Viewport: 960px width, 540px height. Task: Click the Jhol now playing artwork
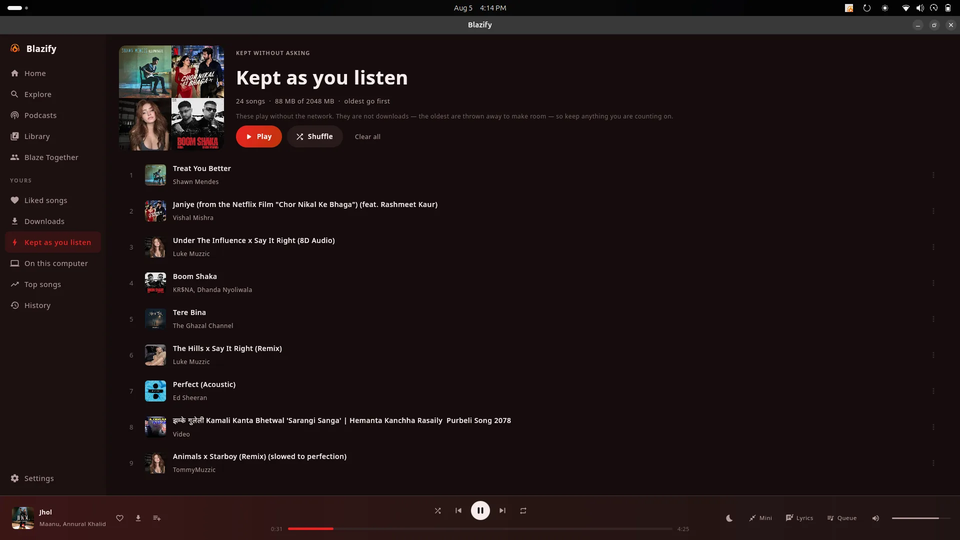pos(23,518)
